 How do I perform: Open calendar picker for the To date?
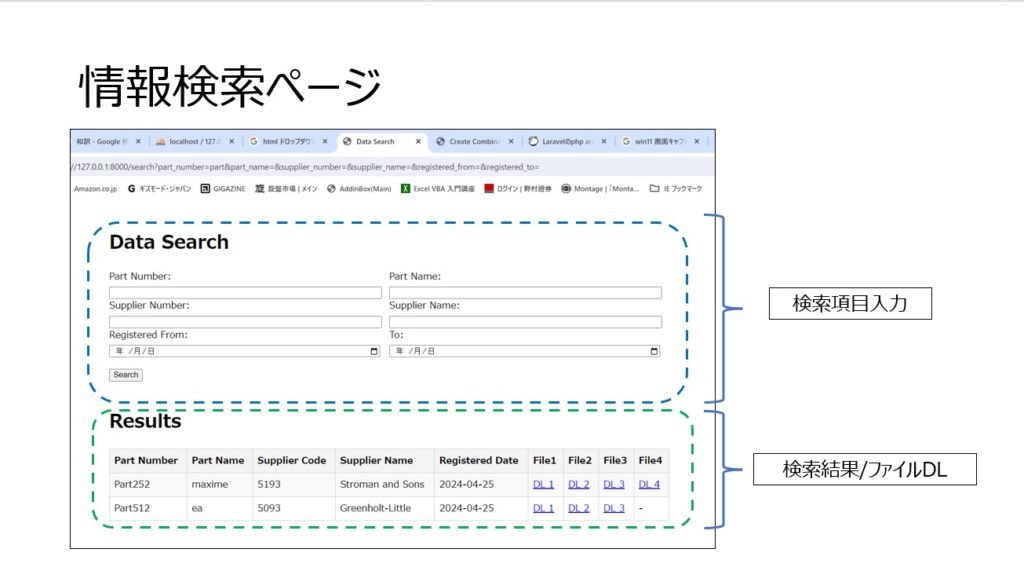[x=654, y=351]
